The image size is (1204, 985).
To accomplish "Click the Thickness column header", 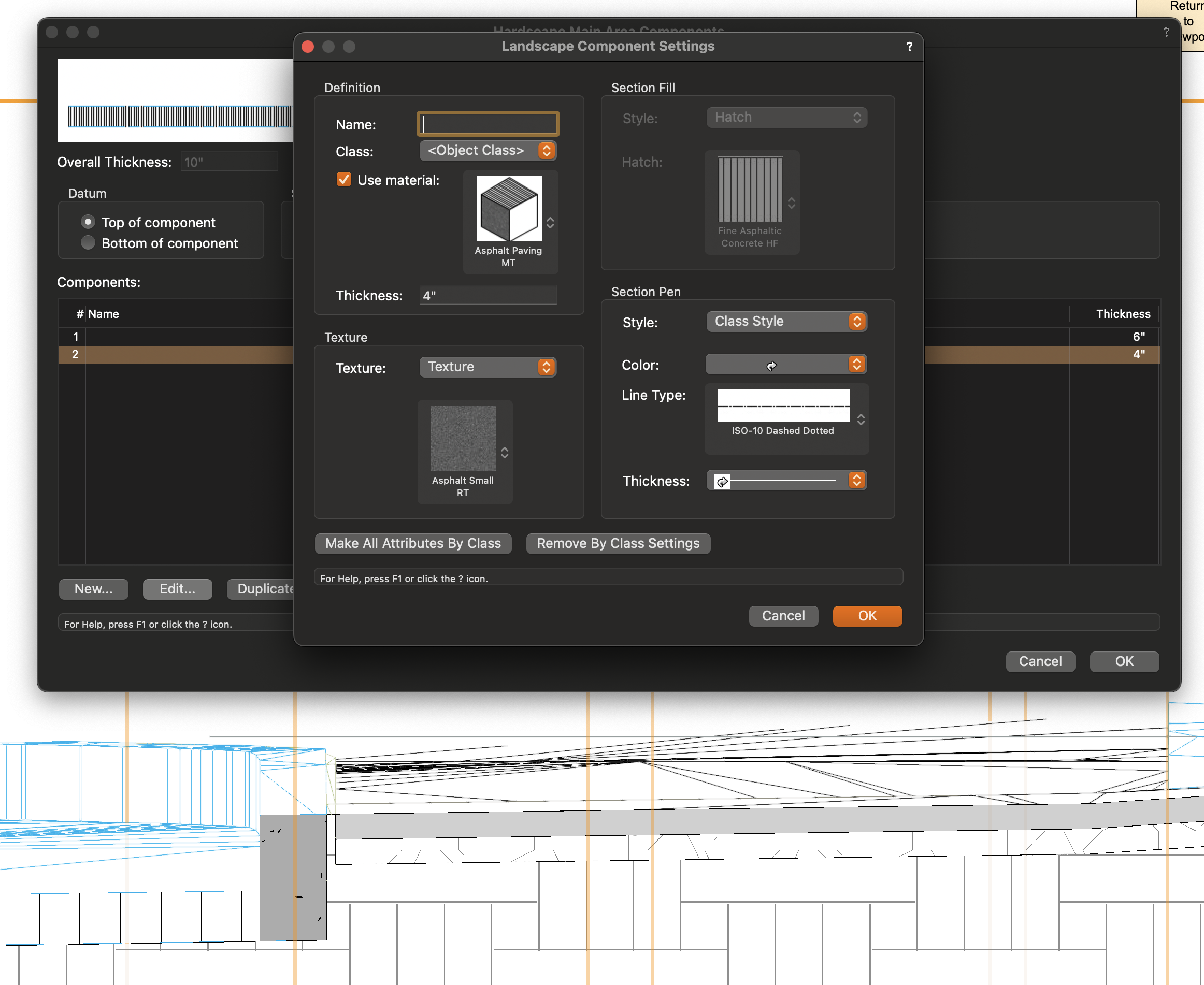I will pos(1122,314).
